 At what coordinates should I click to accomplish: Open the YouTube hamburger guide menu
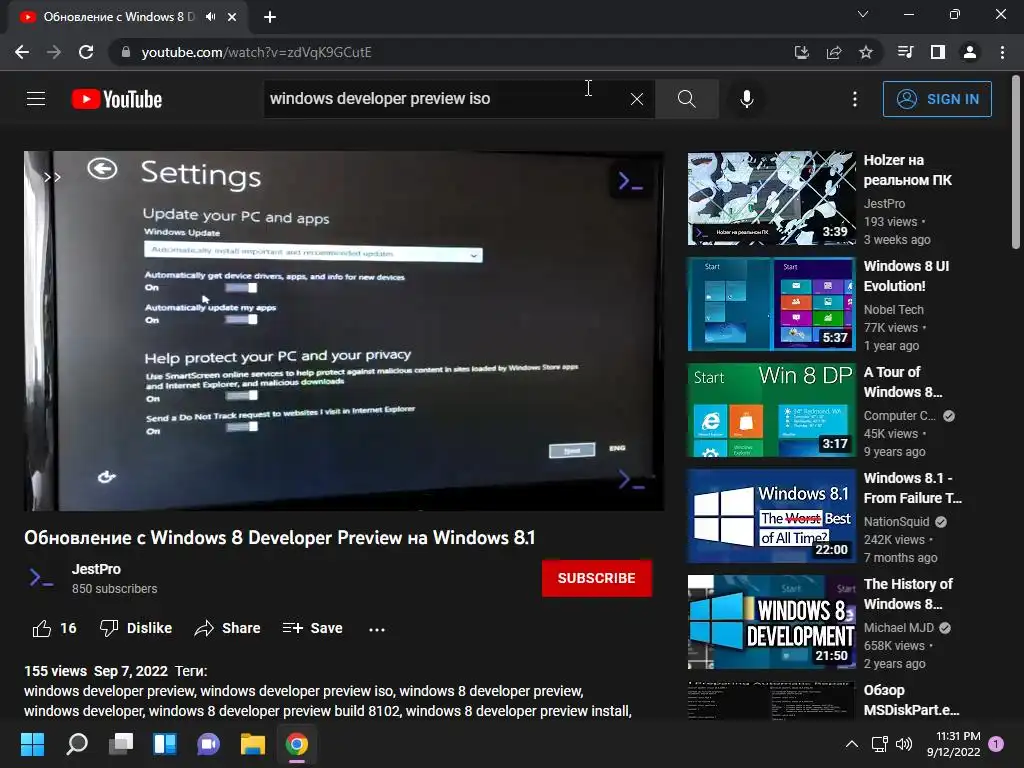pyautogui.click(x=36, y=99)
